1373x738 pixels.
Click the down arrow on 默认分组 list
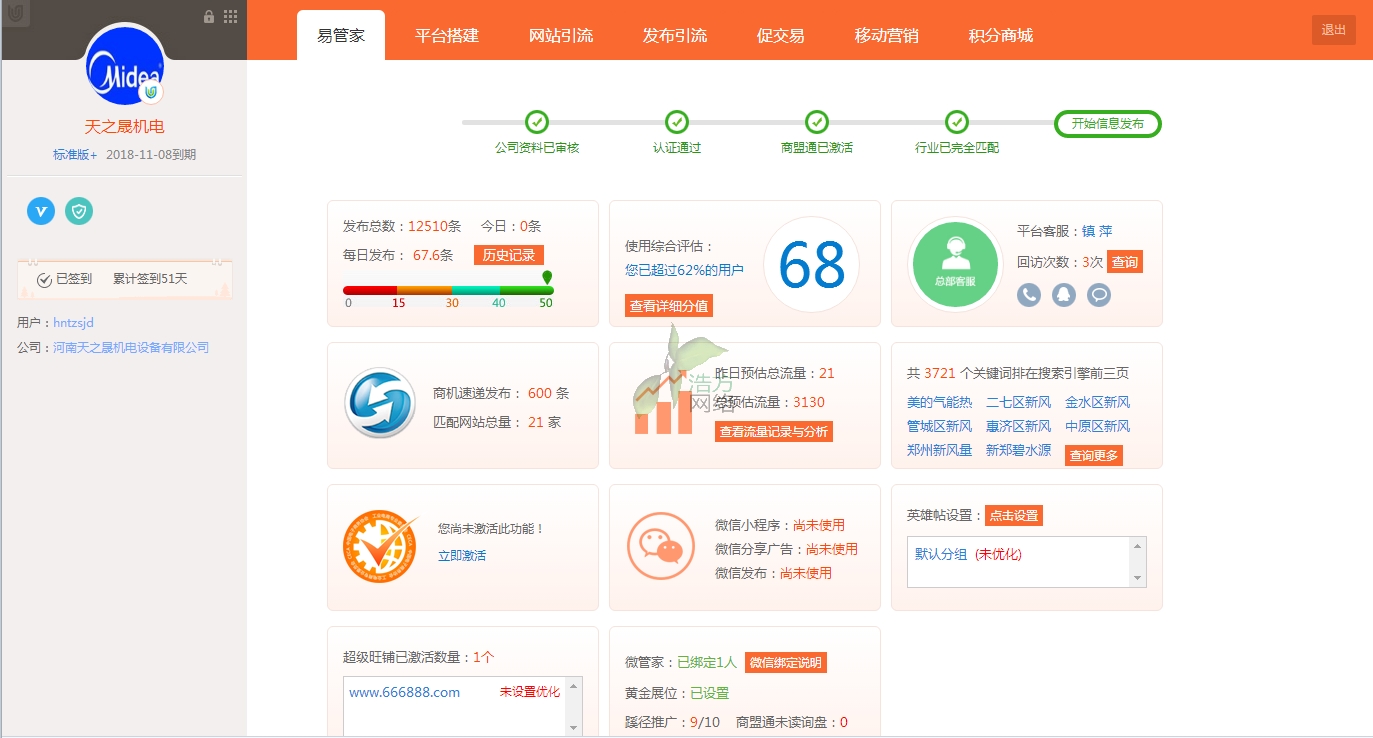click(1137, 579)
